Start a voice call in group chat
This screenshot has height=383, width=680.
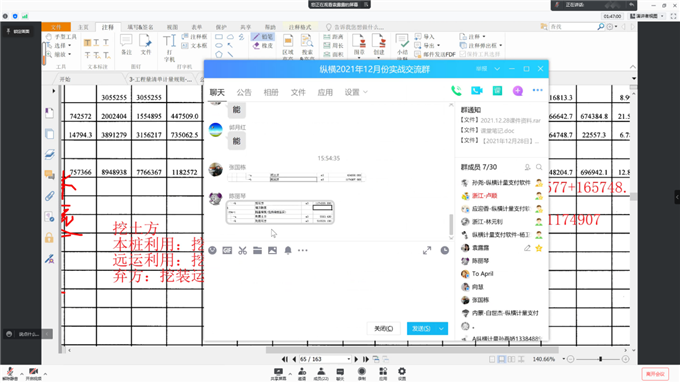point(456,91)
